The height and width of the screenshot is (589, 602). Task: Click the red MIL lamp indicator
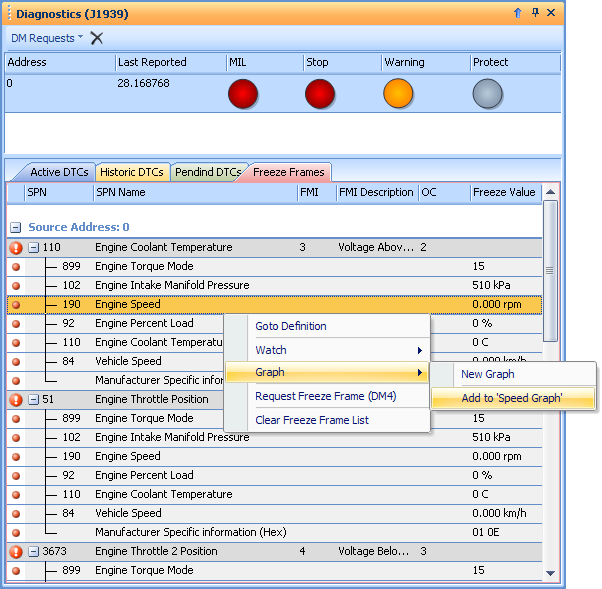[242, 94]
